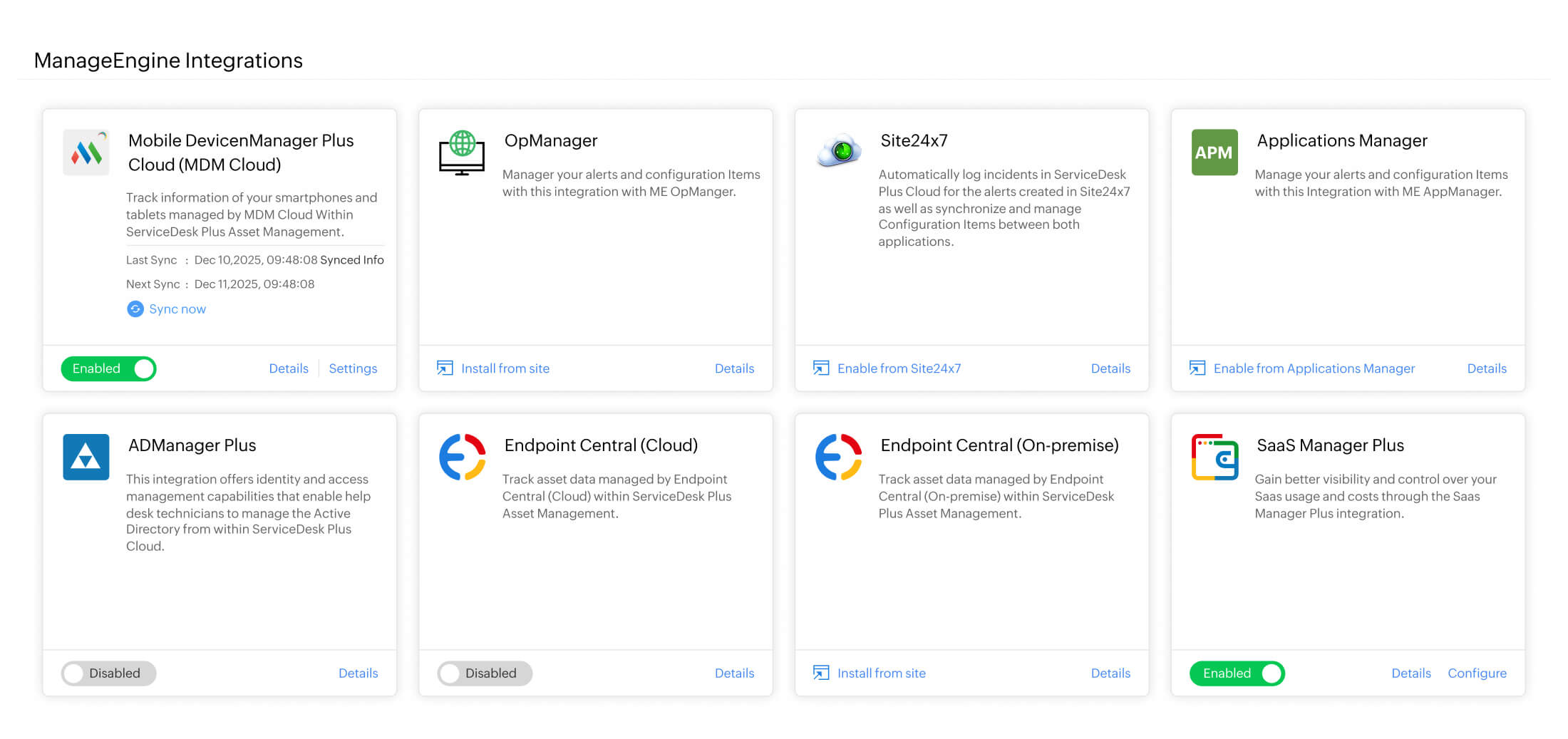Disable the MDM Cloud integration toggle

pos(108,368)
